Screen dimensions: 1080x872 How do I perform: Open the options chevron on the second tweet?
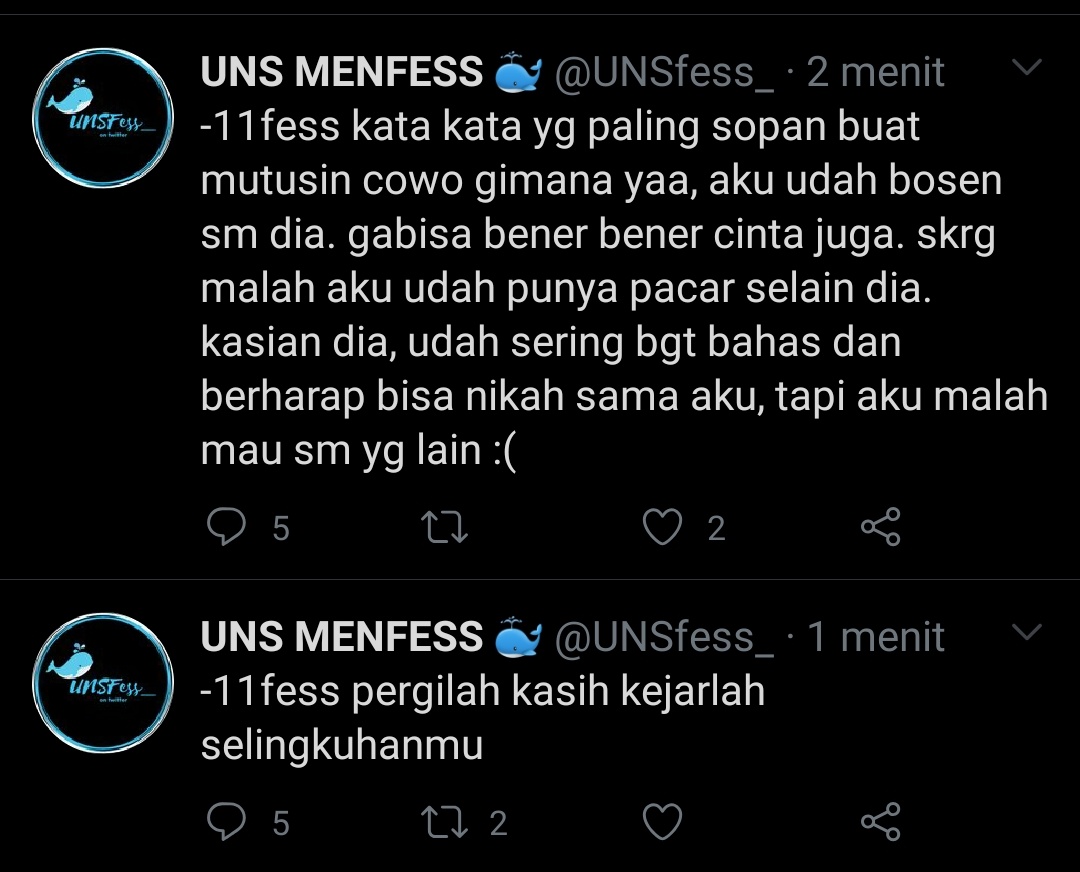coord(1027,632)
